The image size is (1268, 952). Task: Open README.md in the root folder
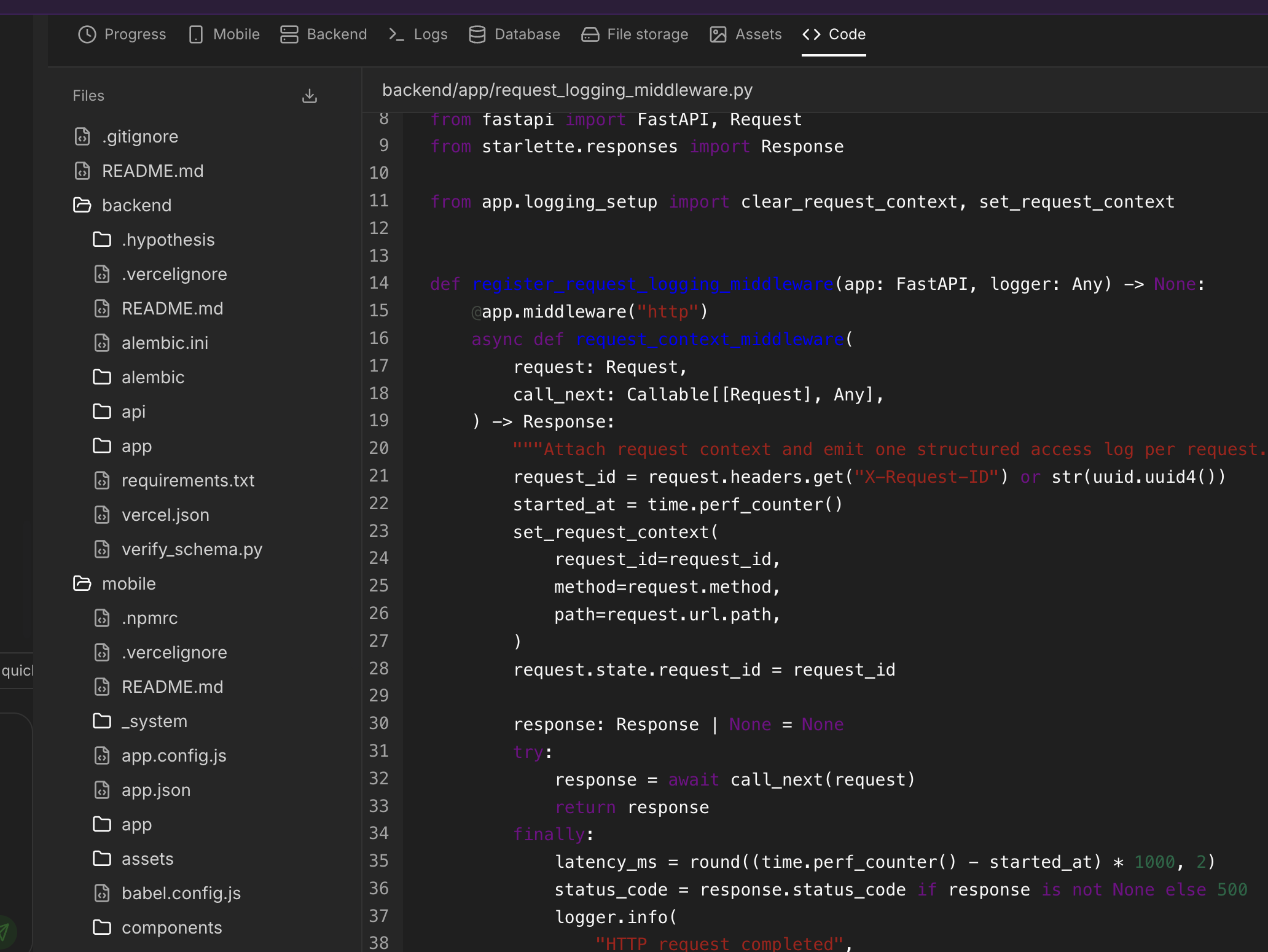pyautogui.click(x=152, y=171)
